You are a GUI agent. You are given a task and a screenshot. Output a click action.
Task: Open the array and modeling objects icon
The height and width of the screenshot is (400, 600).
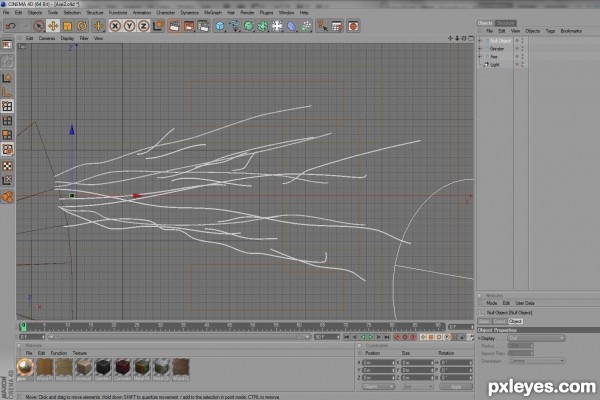click(263, 26)
